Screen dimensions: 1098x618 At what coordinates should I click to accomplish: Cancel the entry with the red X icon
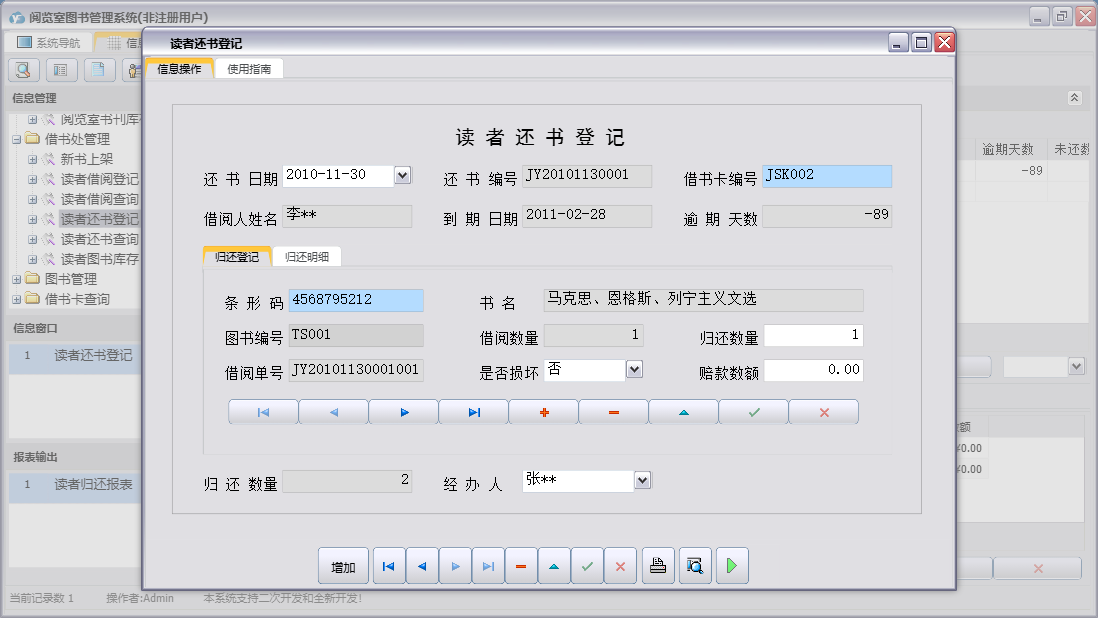tap(822, 410)
